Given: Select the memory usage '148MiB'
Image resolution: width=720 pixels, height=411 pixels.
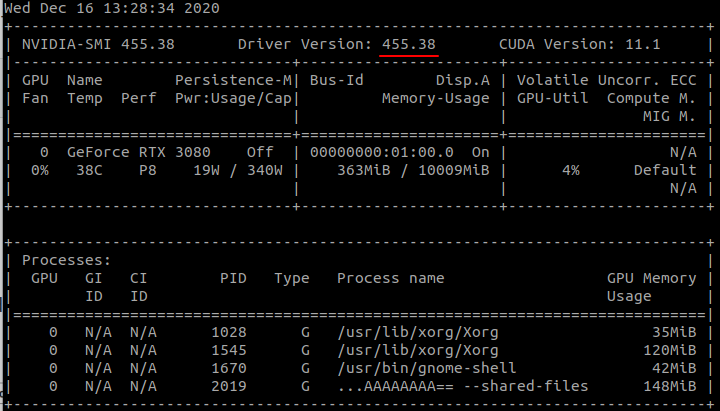Looking at the screenshot, I should click(669, 386).
